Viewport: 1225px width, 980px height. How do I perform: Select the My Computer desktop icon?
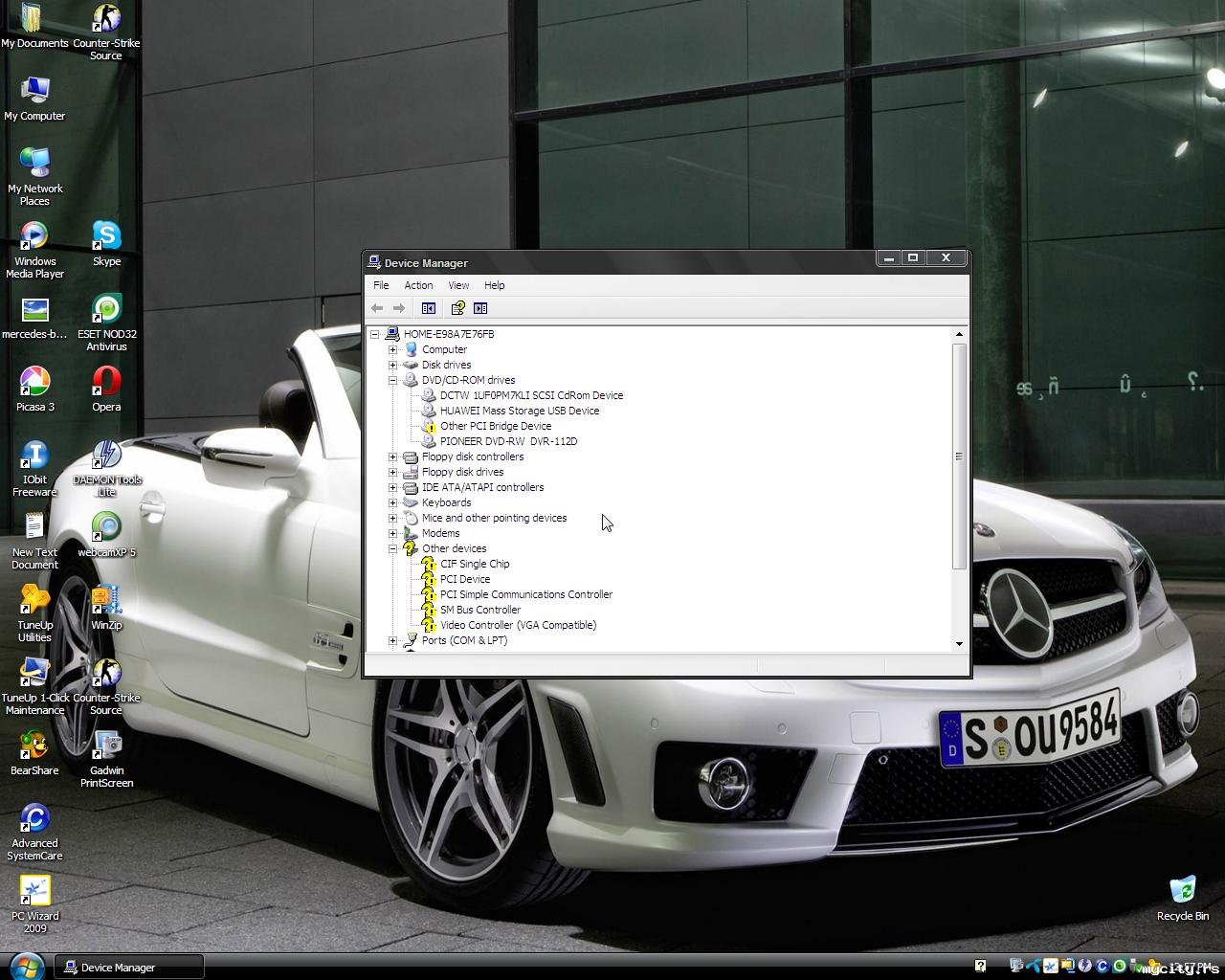tap(34, 99)
